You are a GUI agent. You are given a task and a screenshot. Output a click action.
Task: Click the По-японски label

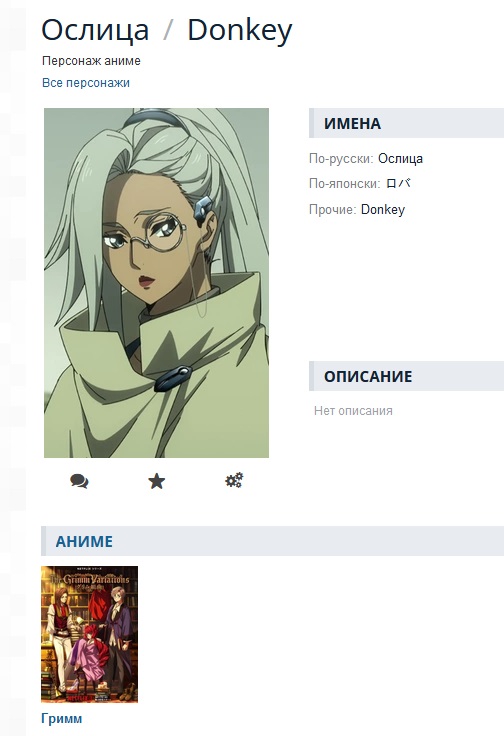tap(344, 184)
